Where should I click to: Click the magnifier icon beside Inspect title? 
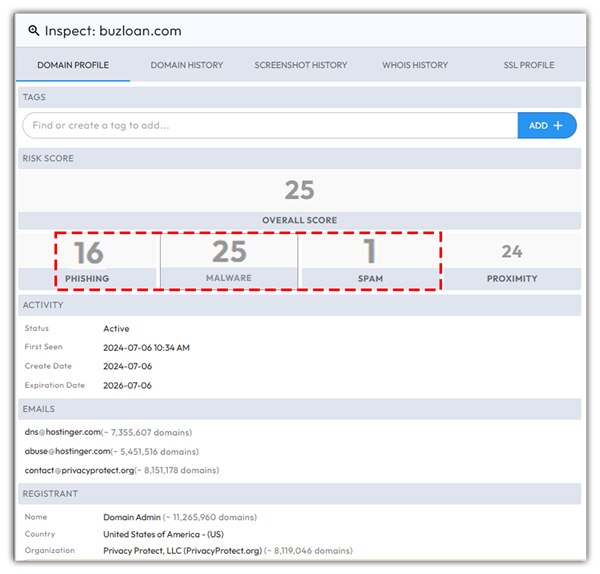click(x=34, y=31)
